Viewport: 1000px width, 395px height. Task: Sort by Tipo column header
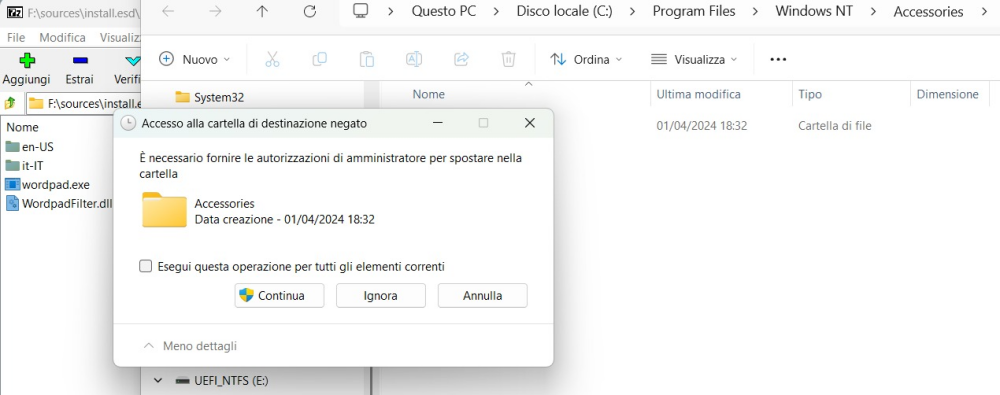tap(810, 94)
